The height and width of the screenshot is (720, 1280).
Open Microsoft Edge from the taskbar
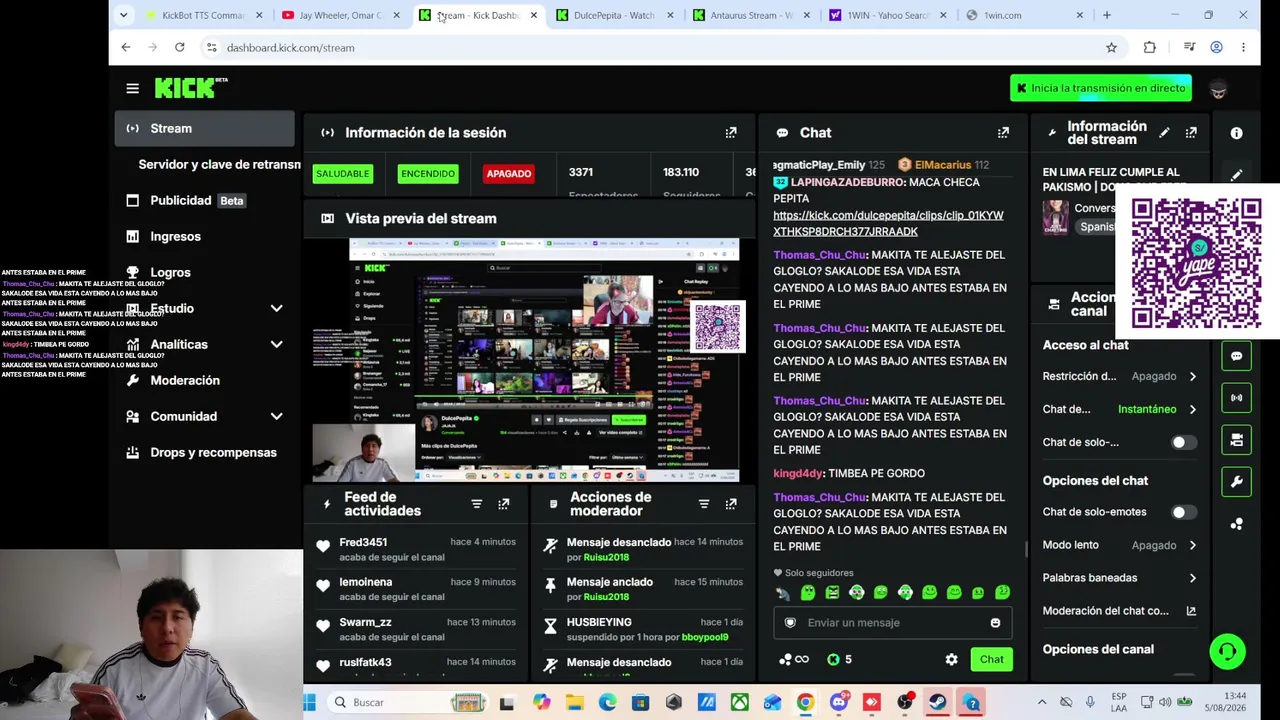click(607, 702)
